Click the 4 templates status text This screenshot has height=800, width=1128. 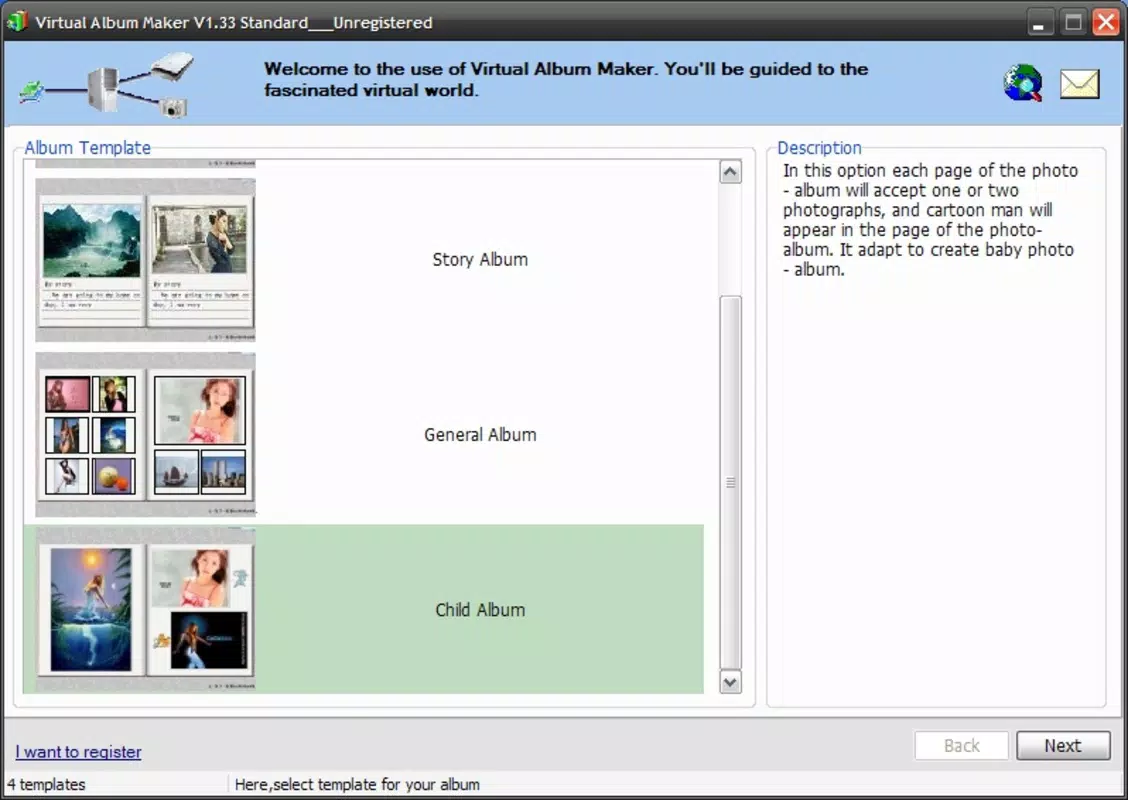(46, 784)
